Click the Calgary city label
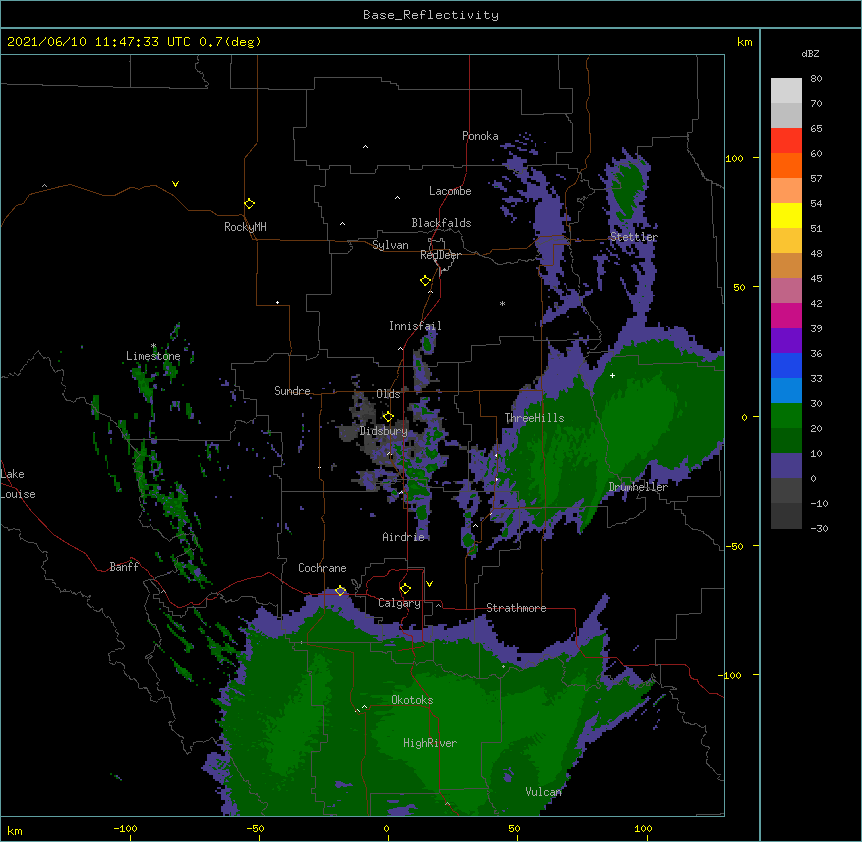Screen dimensions: 862x842 (x=399, y=603)
